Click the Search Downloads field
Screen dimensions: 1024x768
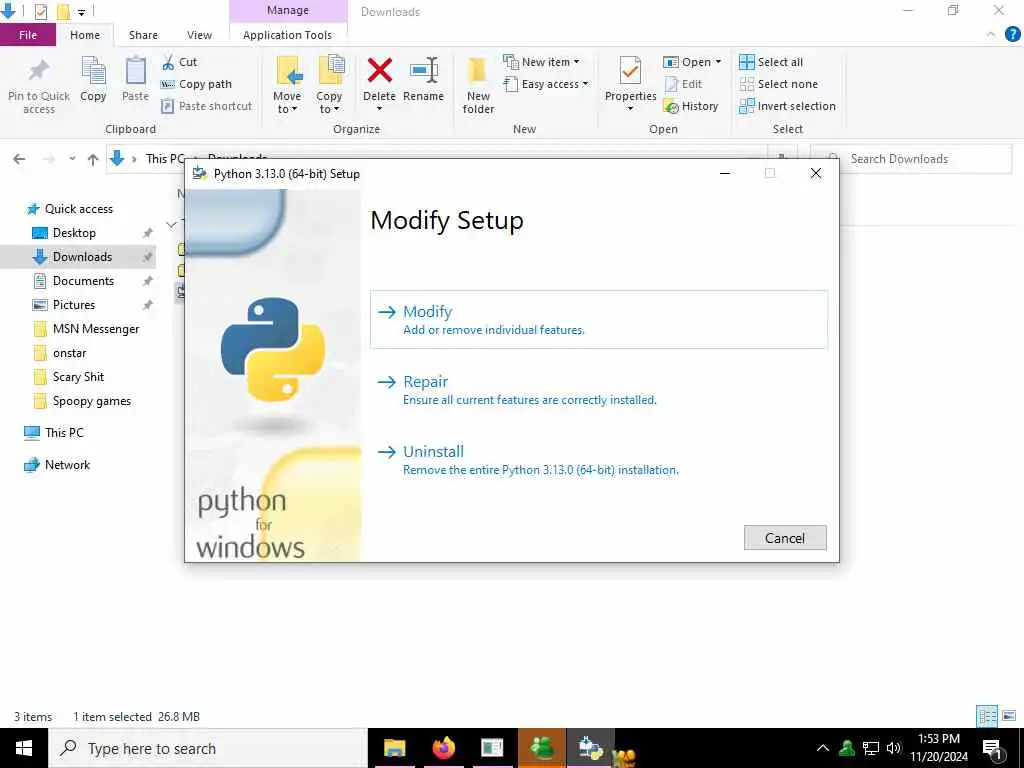click(x=911, y=159)
